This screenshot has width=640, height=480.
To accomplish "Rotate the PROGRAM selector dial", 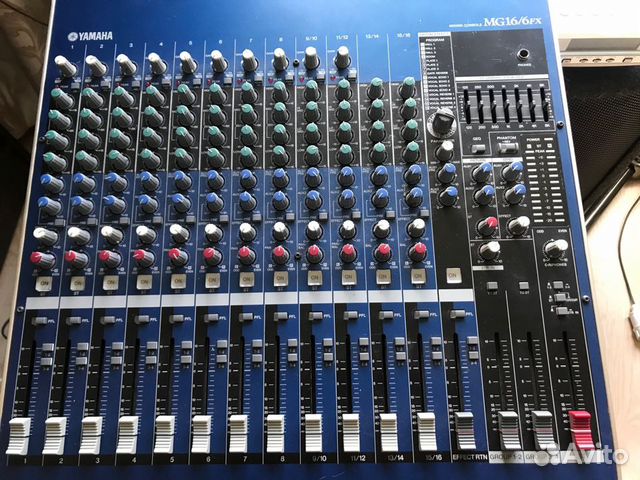I will click(x=442, y=122).
